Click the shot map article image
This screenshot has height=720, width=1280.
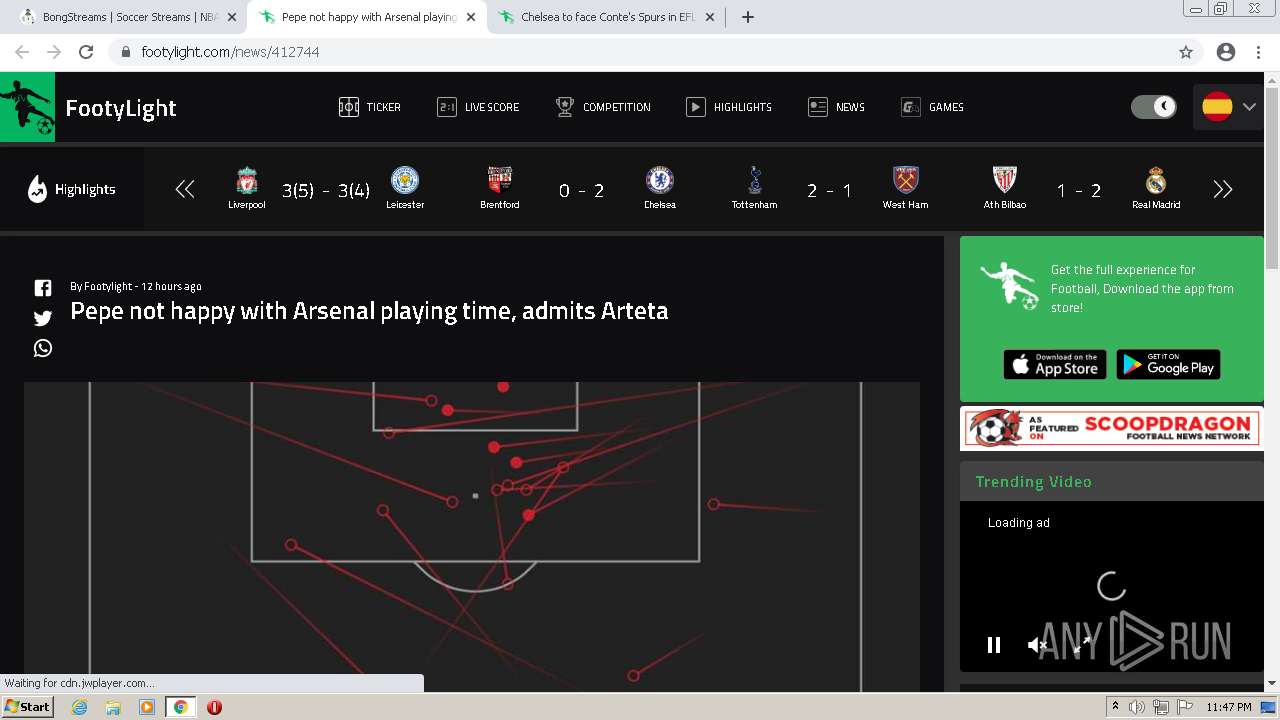point(472,536)
